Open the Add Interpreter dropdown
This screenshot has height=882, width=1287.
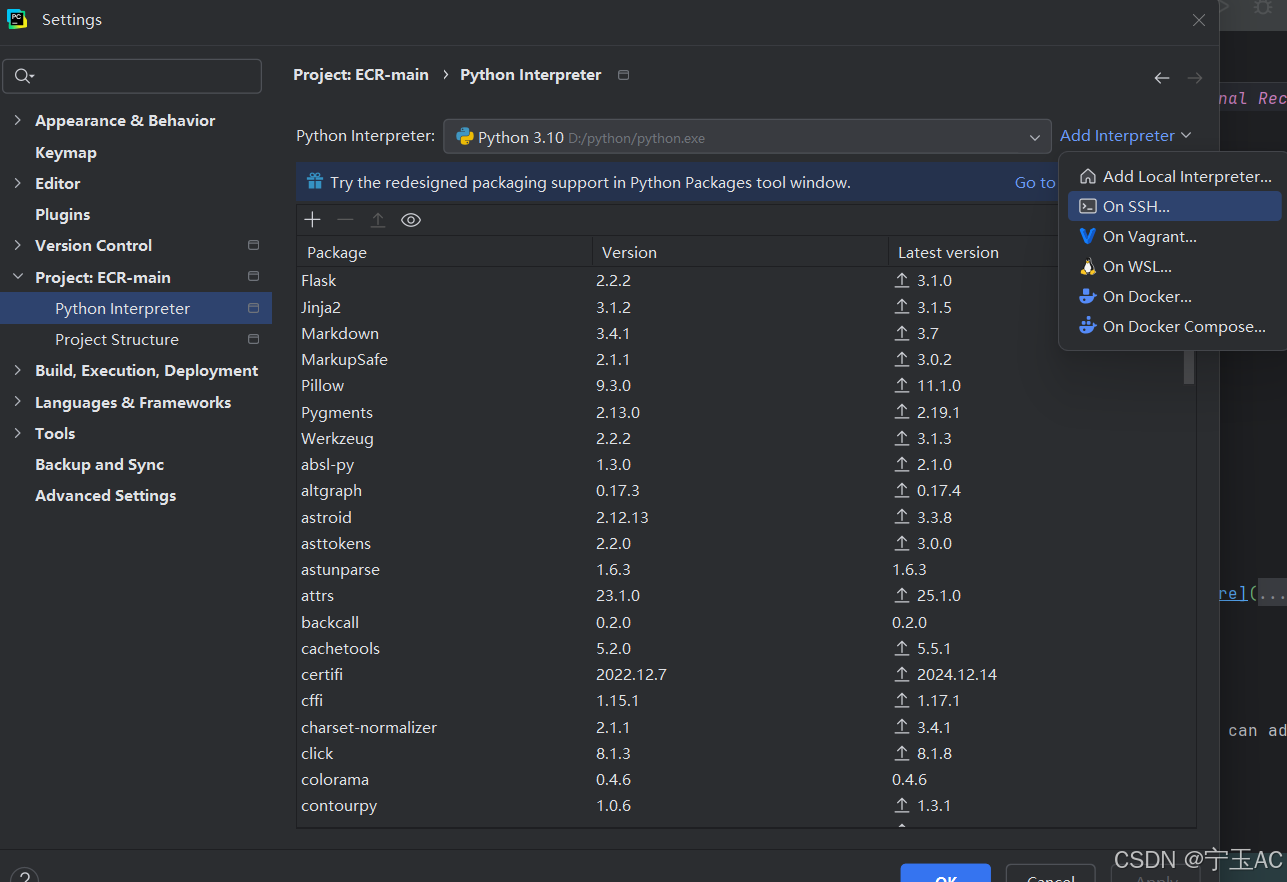click(x=1126, y=136)
